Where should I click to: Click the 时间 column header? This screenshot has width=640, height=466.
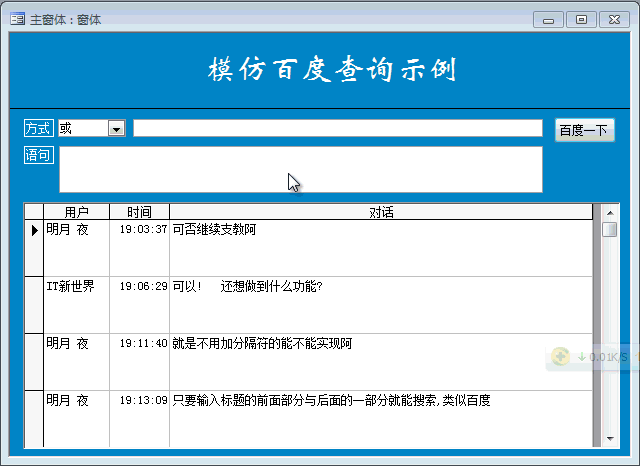pyautogui.click(x=139, y=212)
